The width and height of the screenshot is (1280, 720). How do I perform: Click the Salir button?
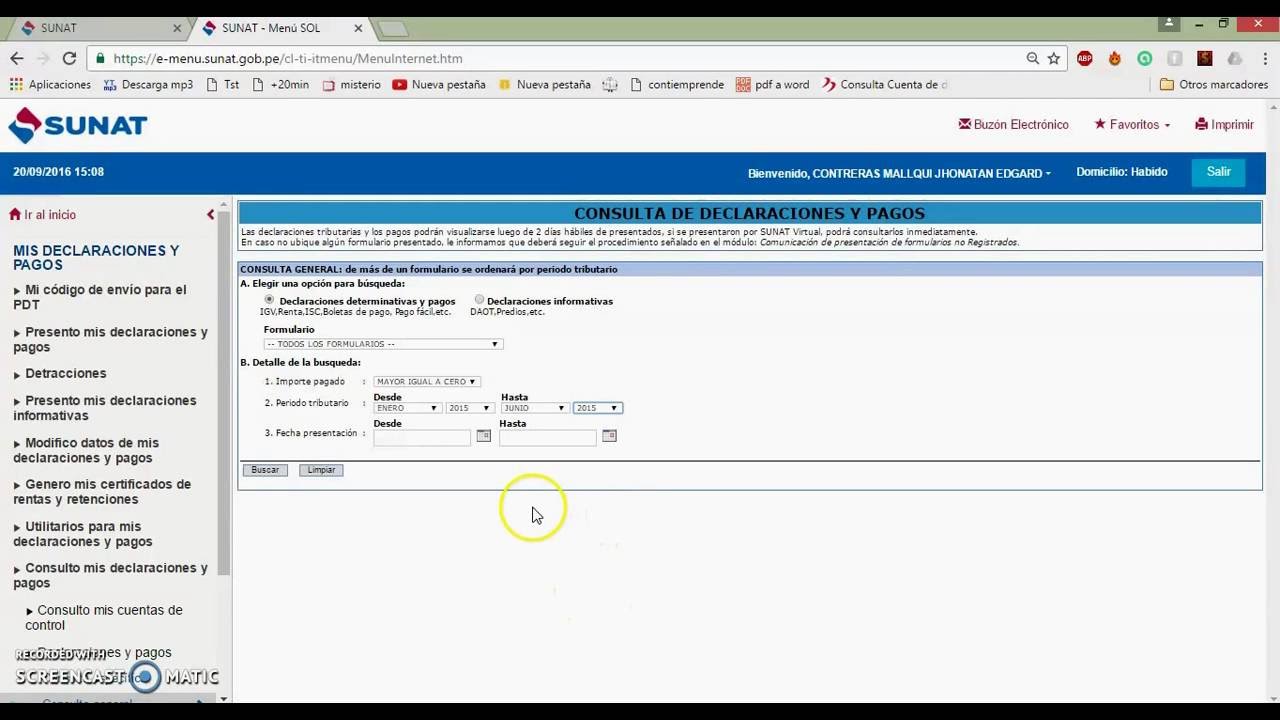(x=1218, y=172)
